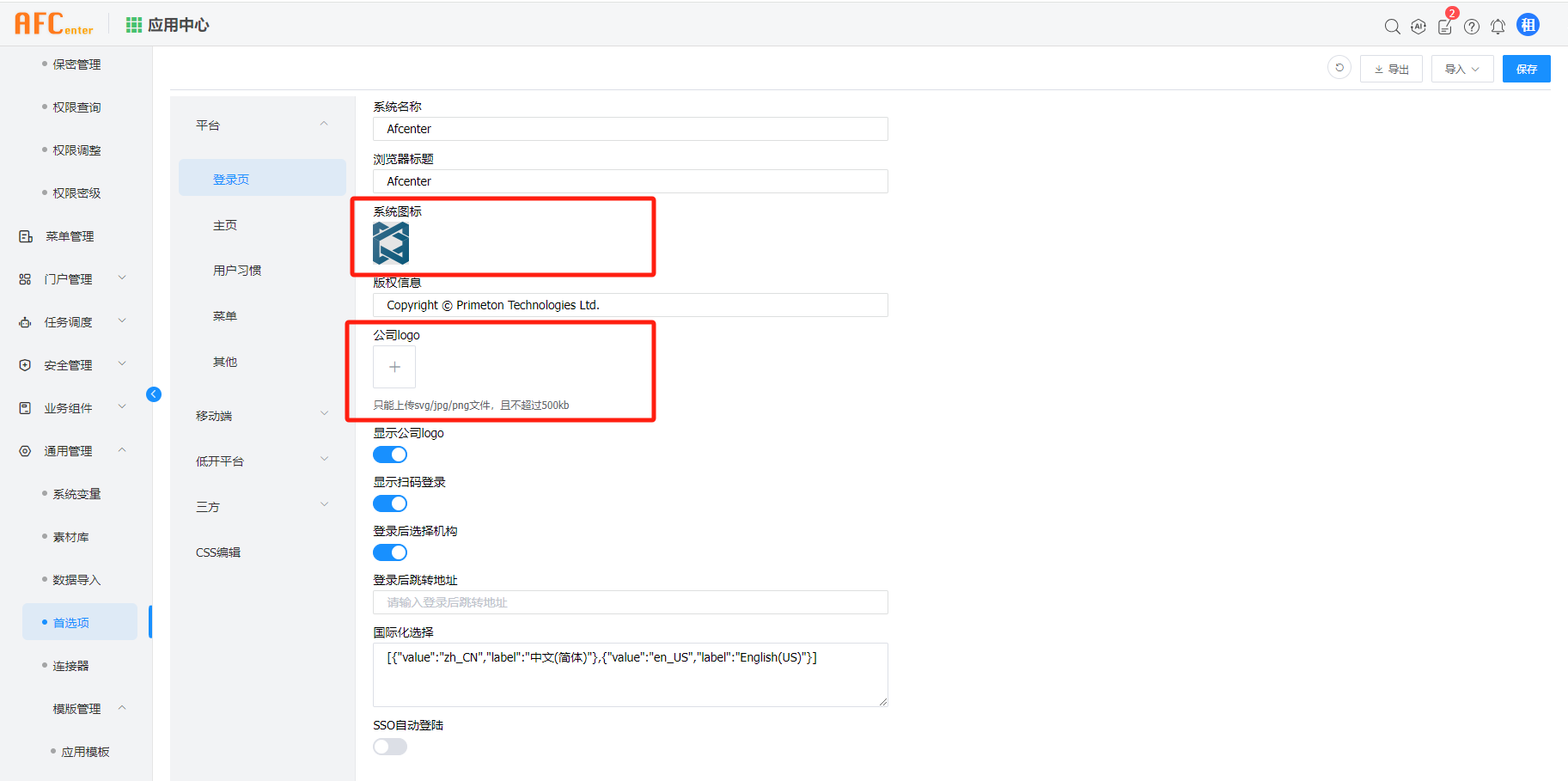Click the 通用管理 gear icon

[25, 451]
